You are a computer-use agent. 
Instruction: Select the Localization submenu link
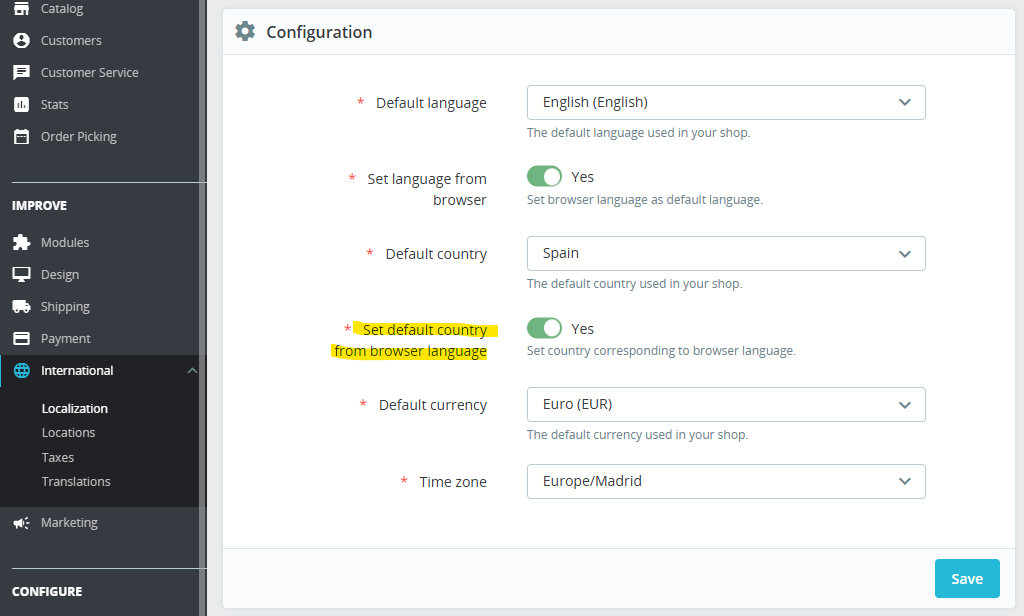[76, 408]
